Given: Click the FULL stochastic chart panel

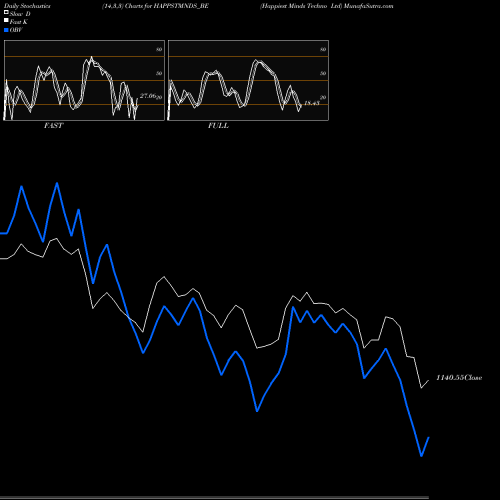Looking at the screenshot, I should (248, 80).
